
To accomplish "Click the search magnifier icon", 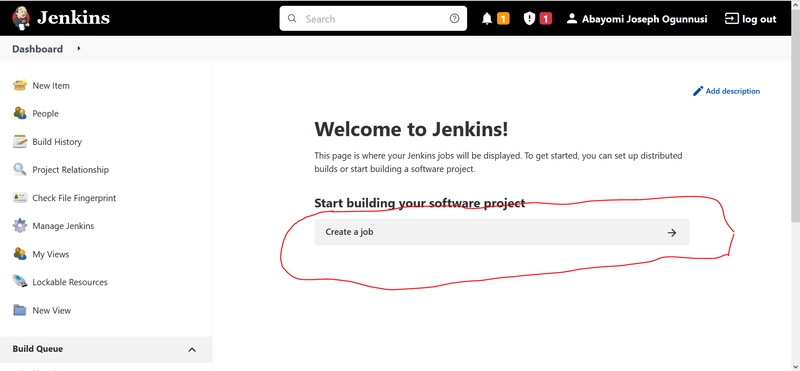I will point(292,18).
